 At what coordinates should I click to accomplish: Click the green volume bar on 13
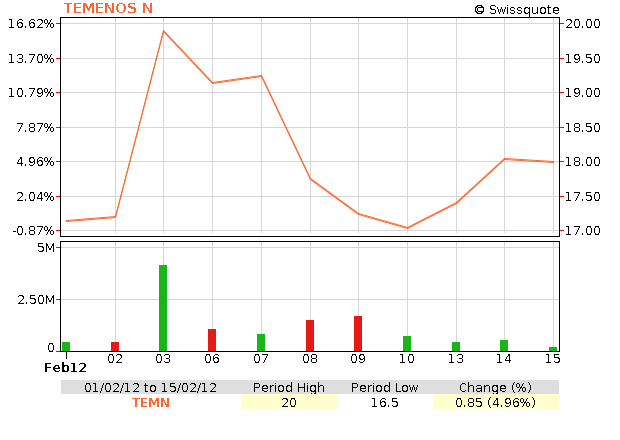coord(456,347)
